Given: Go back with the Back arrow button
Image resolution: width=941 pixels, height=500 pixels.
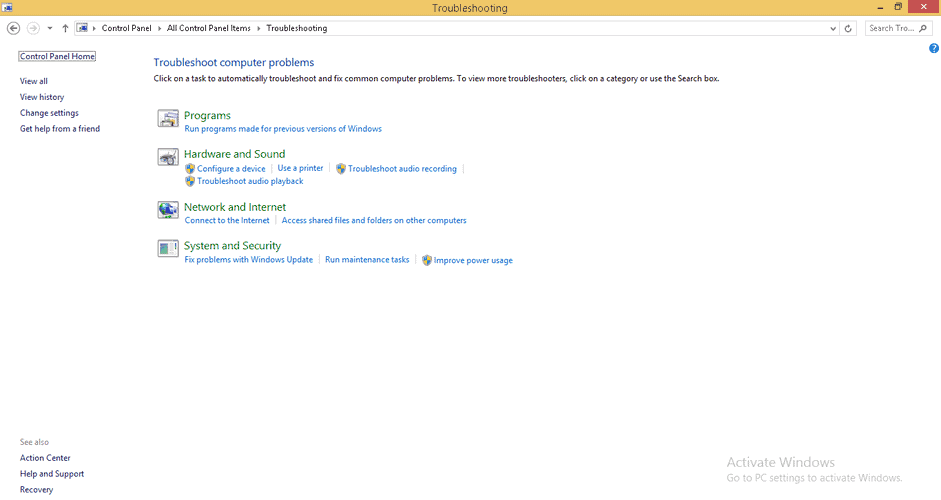Looking at the screenshot, I should [13, 28].
